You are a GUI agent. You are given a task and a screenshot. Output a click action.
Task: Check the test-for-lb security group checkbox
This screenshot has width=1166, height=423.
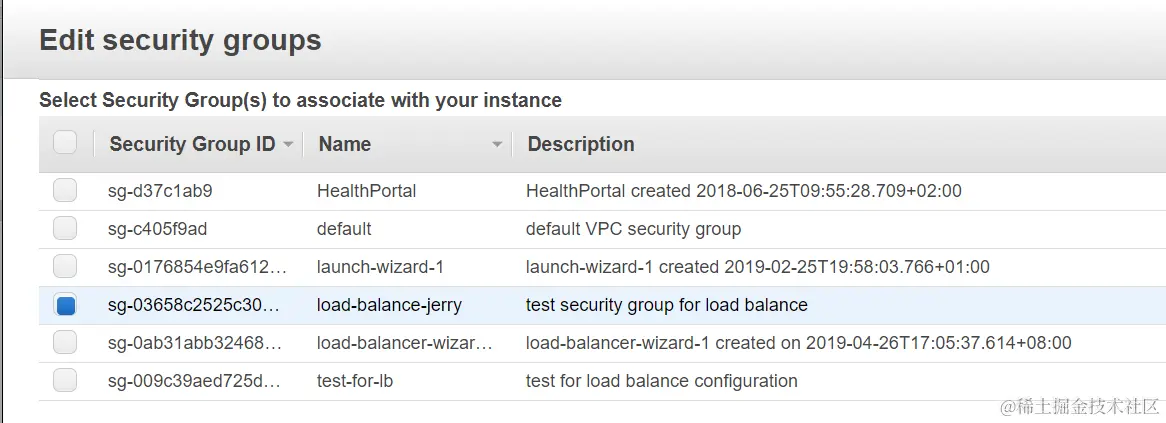[65, 381]
